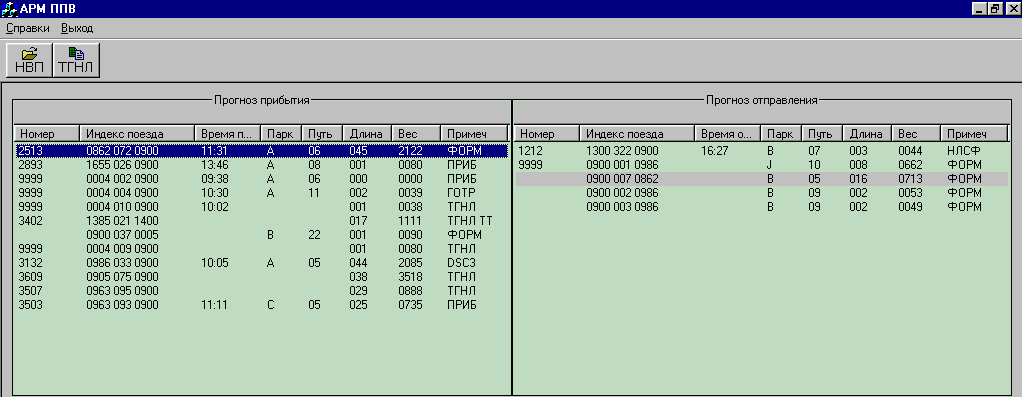Select departure row 0900 007 0862

coord(761,179)
